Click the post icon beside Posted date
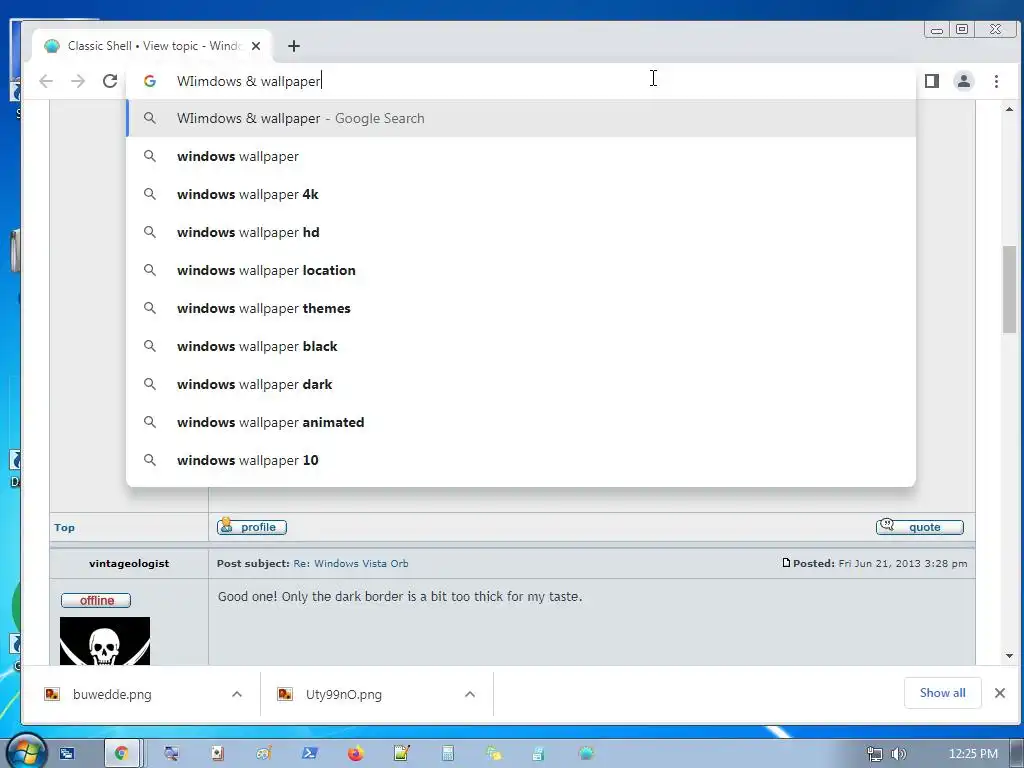The height and width of the screenshot is (768, 1024). coord(786,562)
